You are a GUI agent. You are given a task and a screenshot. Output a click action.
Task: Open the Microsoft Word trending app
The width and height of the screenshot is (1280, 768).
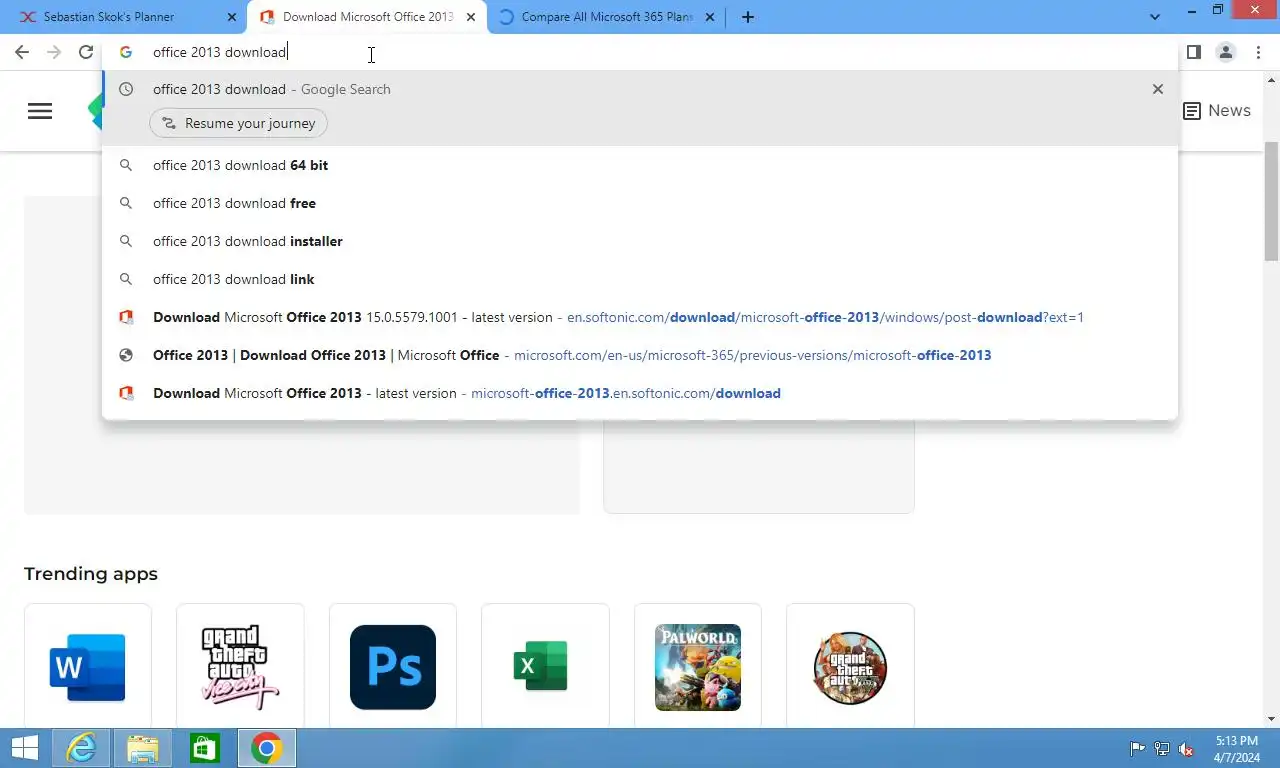(88, 666)
